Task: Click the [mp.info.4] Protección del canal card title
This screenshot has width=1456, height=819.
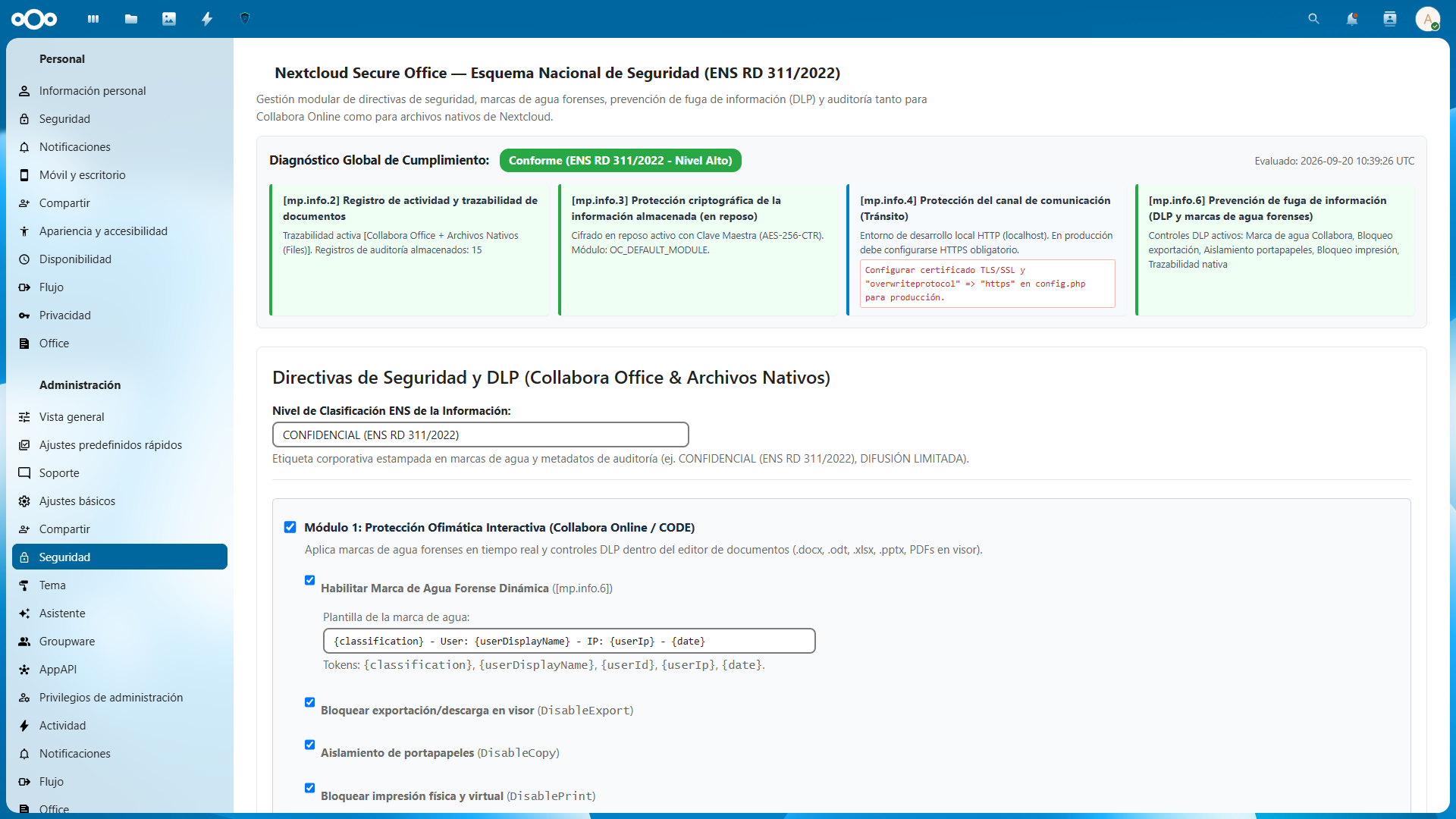Action: click(x=985, y=209)
